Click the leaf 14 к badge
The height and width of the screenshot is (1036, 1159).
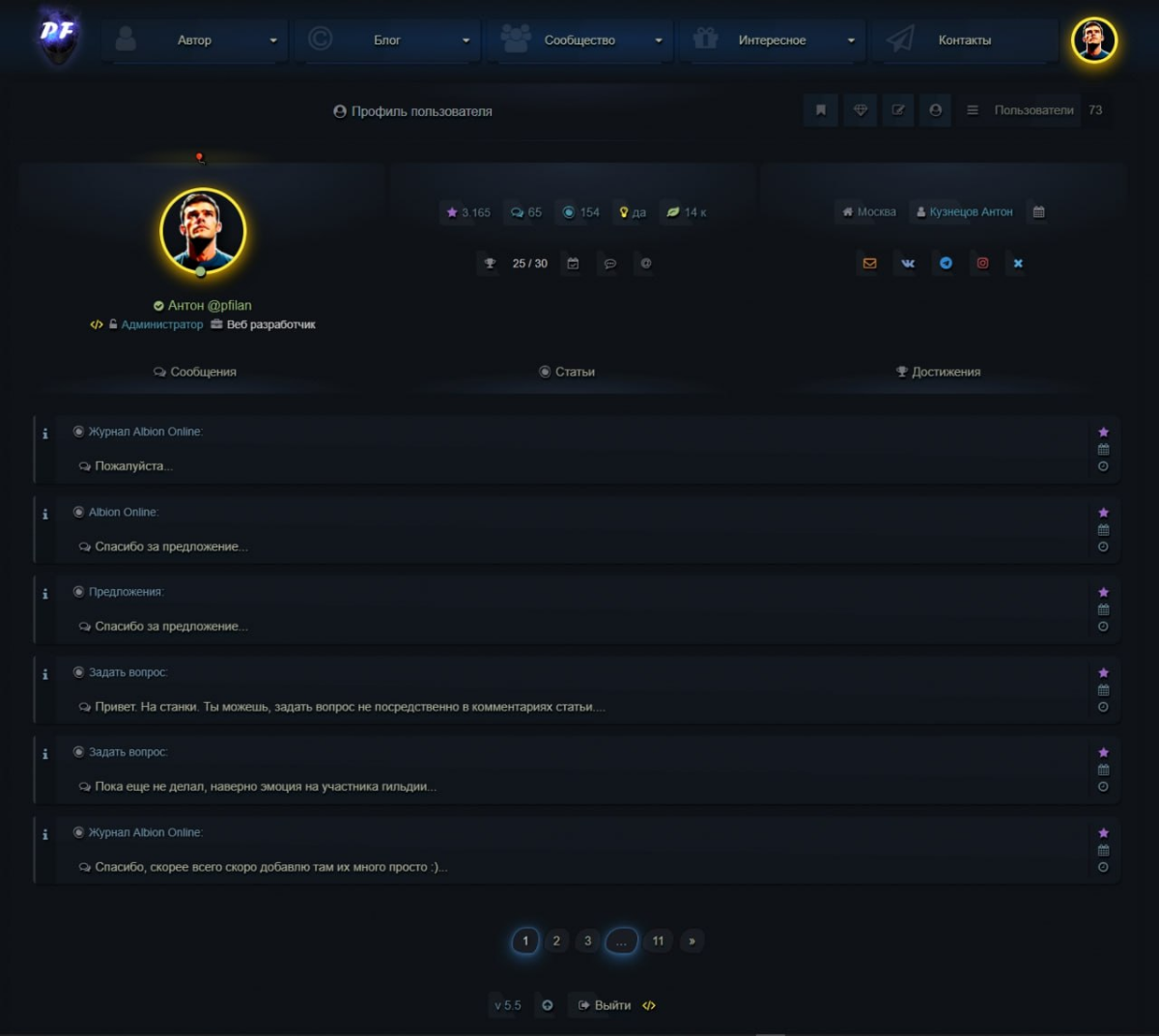coord(687,212)
